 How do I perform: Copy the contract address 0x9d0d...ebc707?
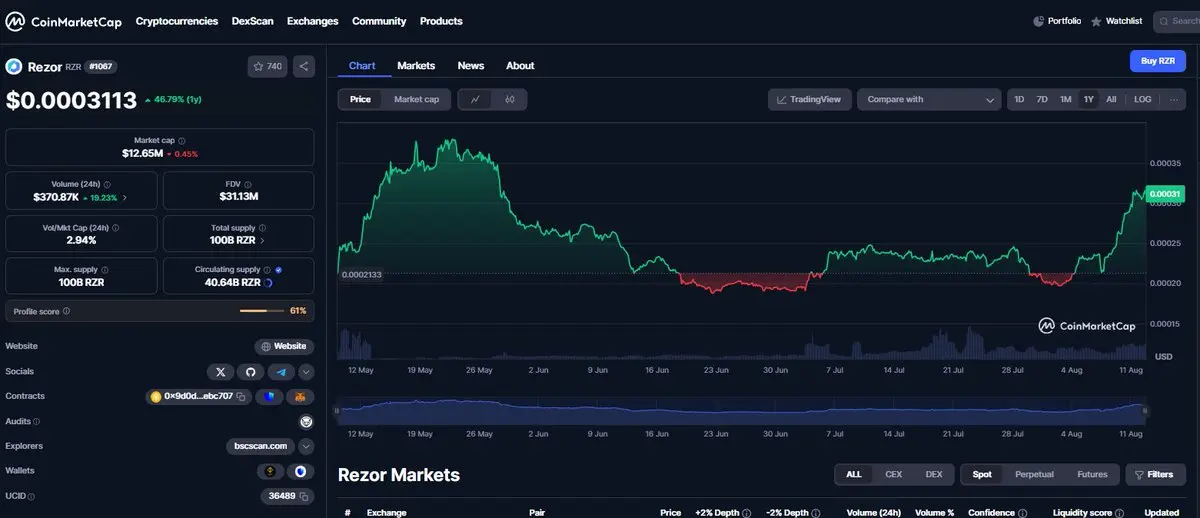pos(242,396)
